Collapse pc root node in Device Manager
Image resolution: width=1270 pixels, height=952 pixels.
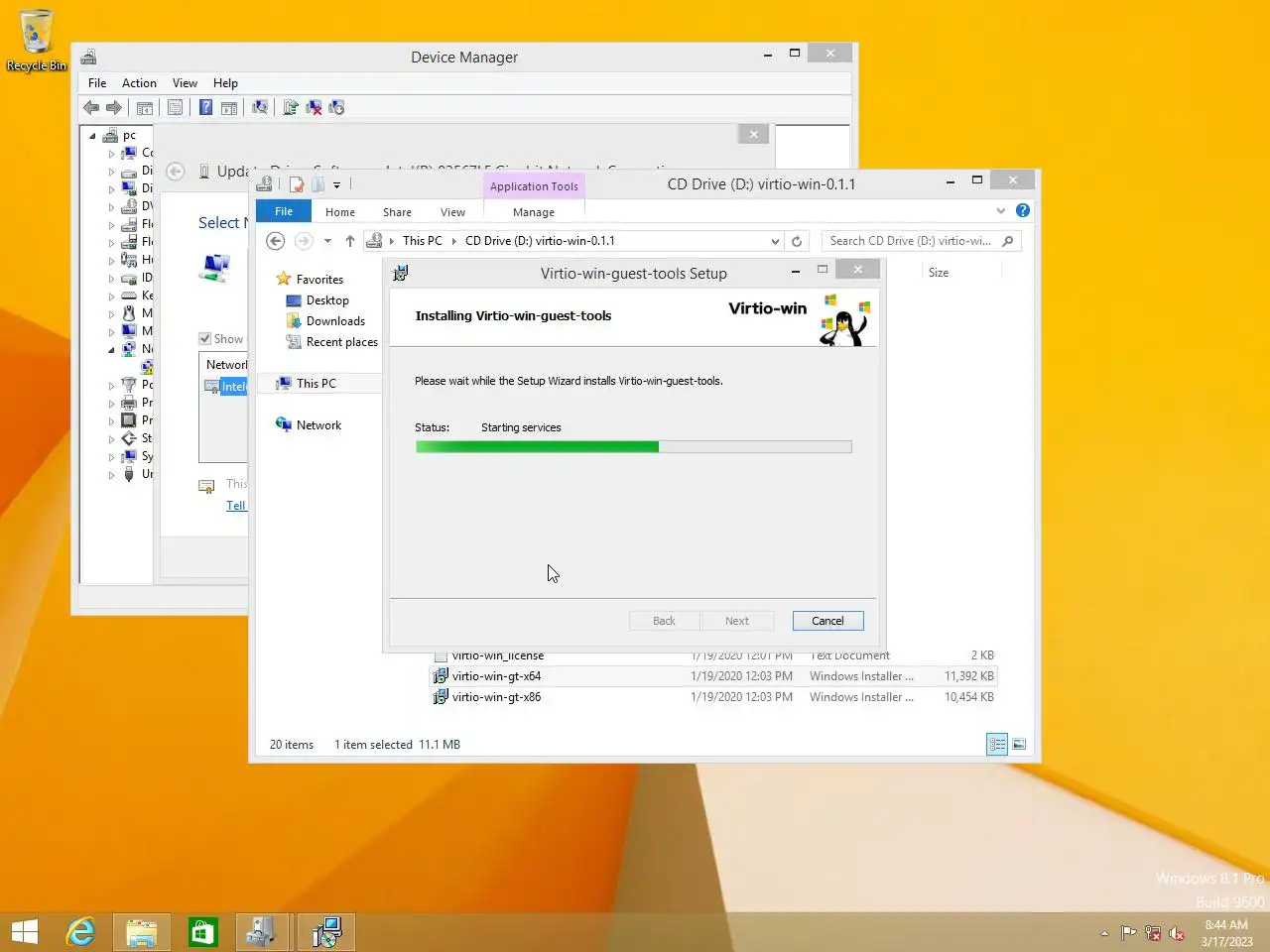93,136
